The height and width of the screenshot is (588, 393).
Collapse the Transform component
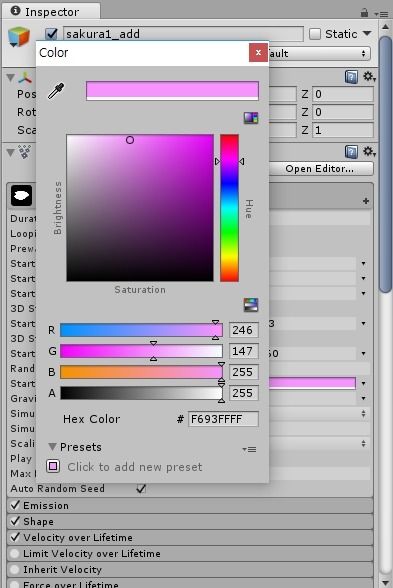pos(10,78)
